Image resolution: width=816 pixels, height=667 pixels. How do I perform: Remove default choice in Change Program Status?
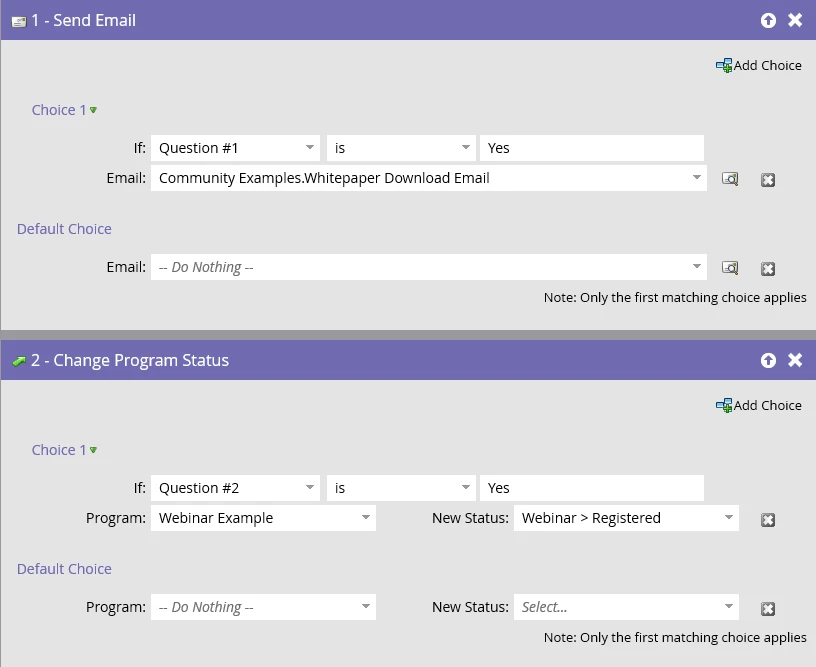tap(768, 609)
